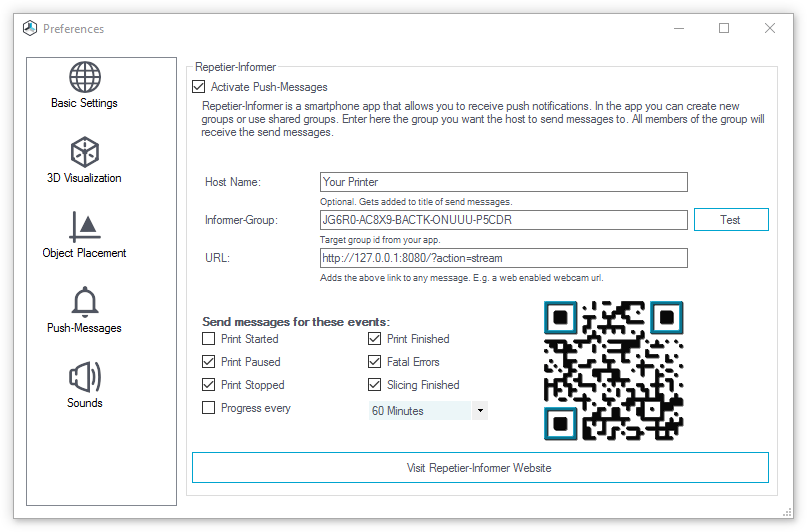Image resolution: width=807 pixels, height=532 pixels.
Task: Uncheck Slicing Finished event checkbox
Action: [375, 384]
